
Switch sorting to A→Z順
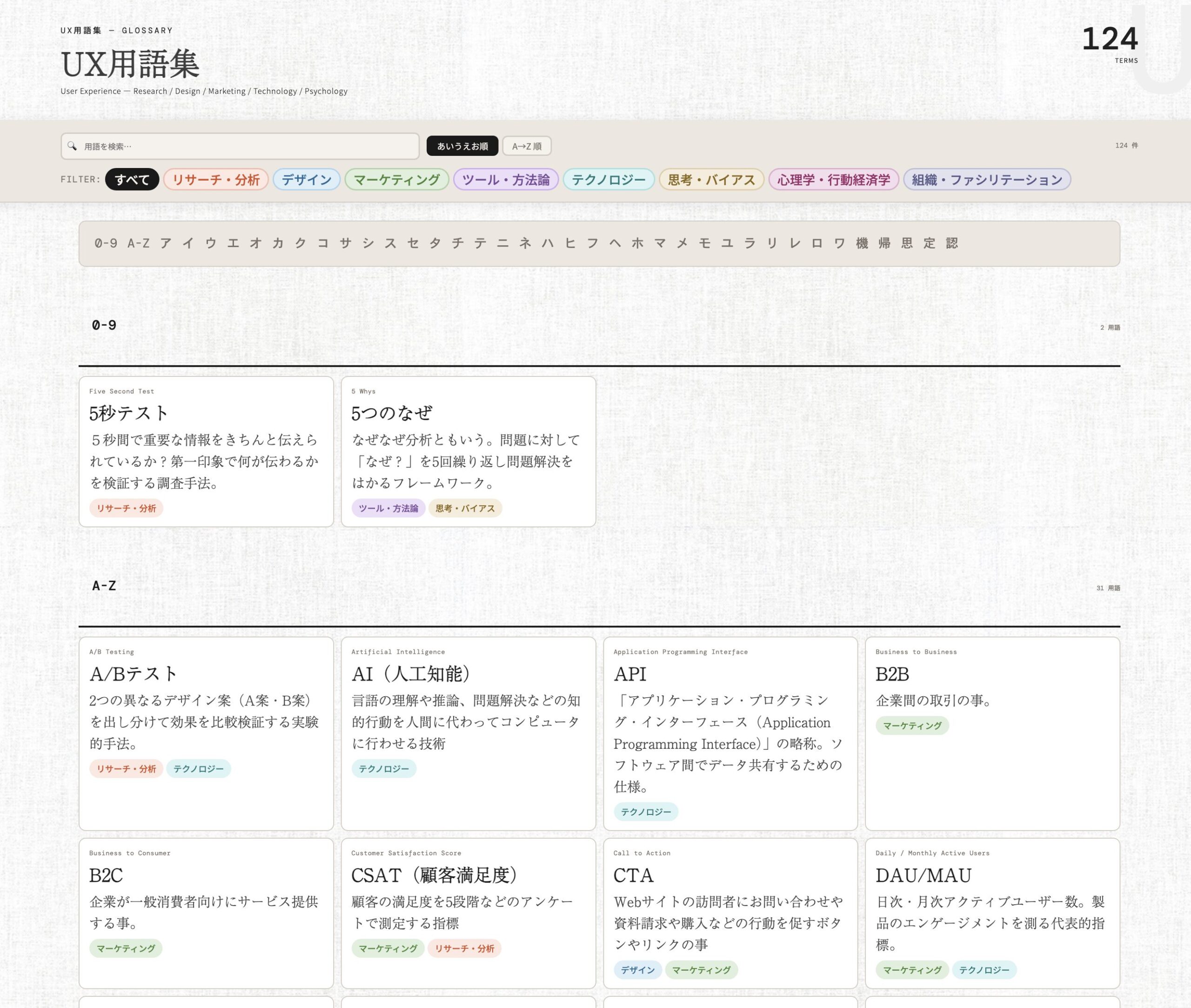coord(526,146)
